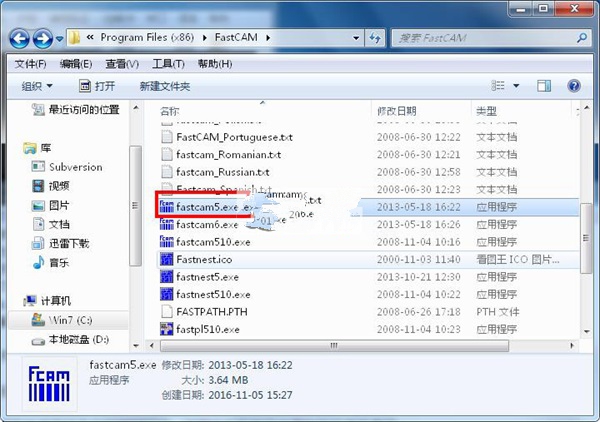Toggle the preview pane icon

pos(544,86)
